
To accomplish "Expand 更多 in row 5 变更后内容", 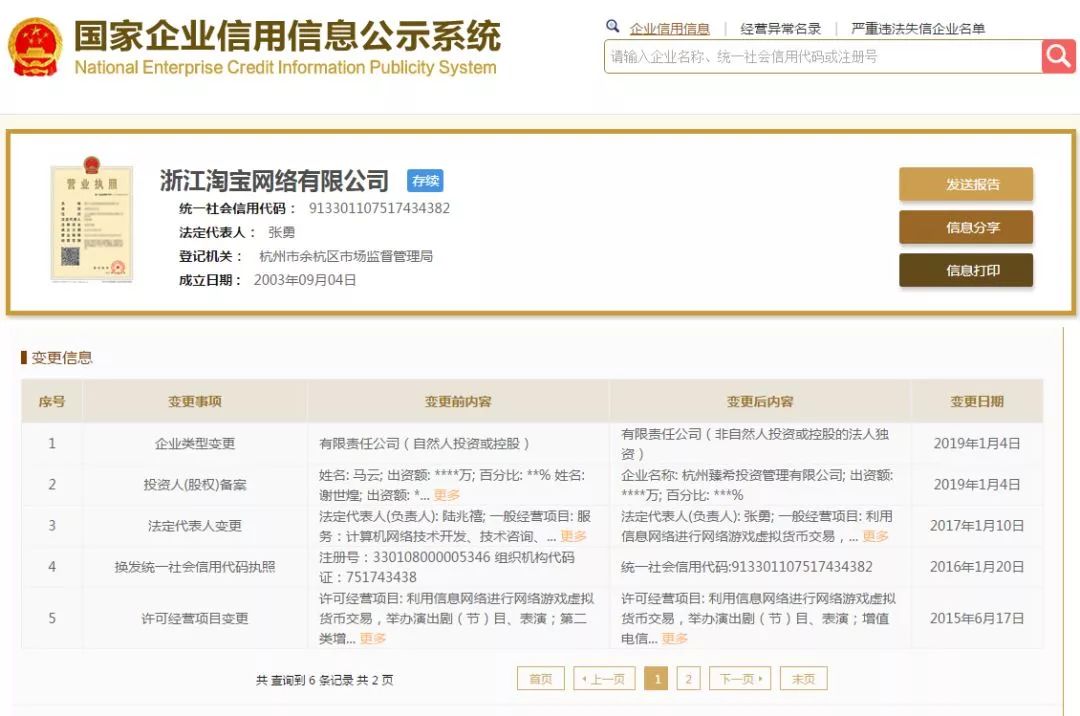I will pyautogui.click(x=674, y=638).
